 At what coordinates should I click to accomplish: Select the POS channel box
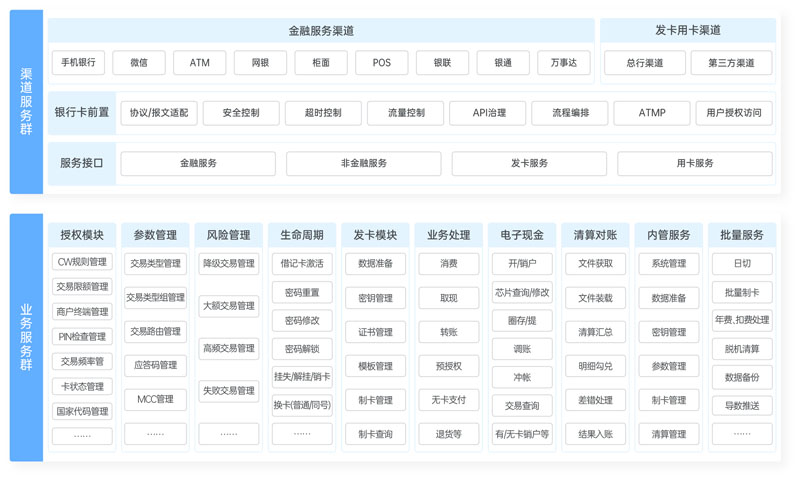pos(382,63)
